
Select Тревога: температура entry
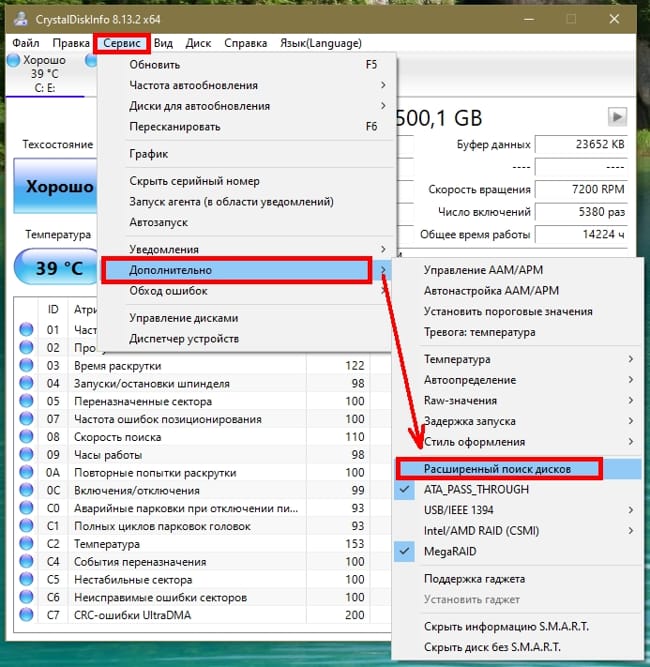point(517,332)
